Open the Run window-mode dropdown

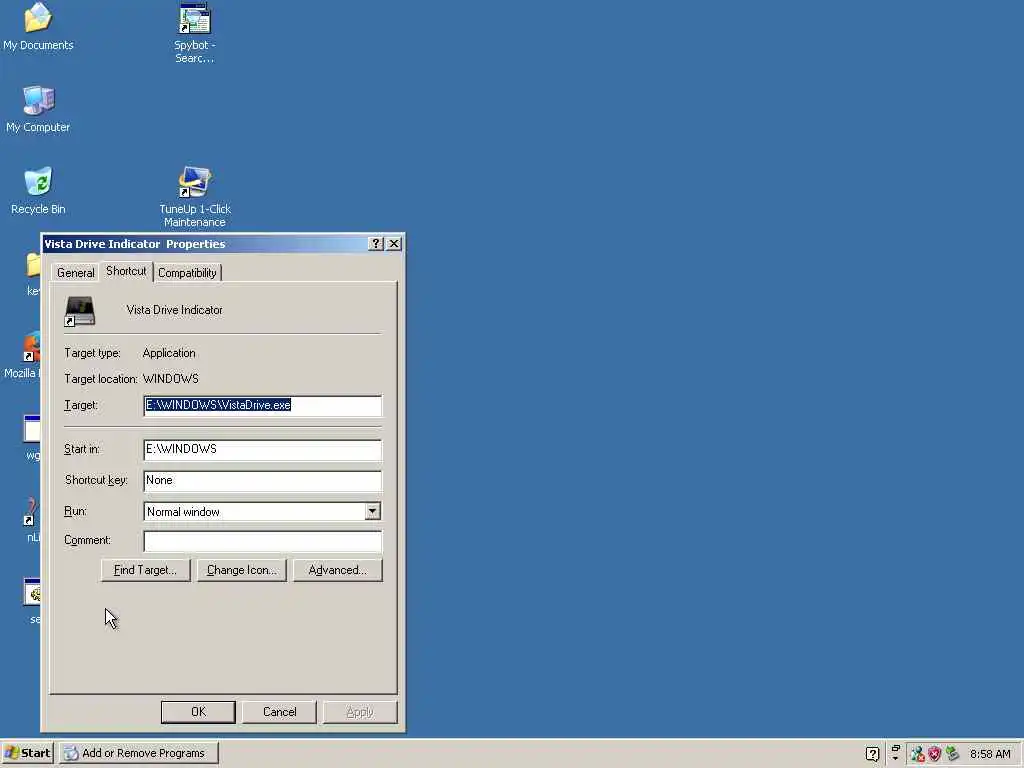(x=372, y=511)
